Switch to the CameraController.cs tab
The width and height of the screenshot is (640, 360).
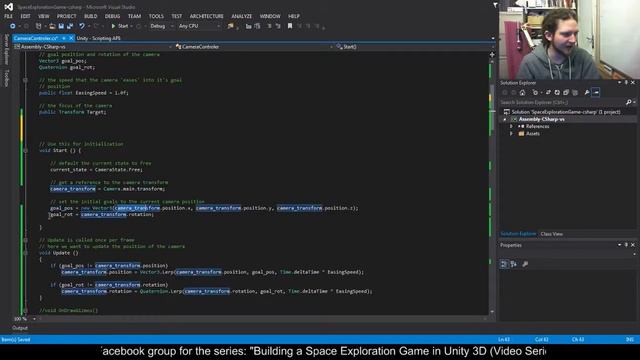tap(36, 38)
